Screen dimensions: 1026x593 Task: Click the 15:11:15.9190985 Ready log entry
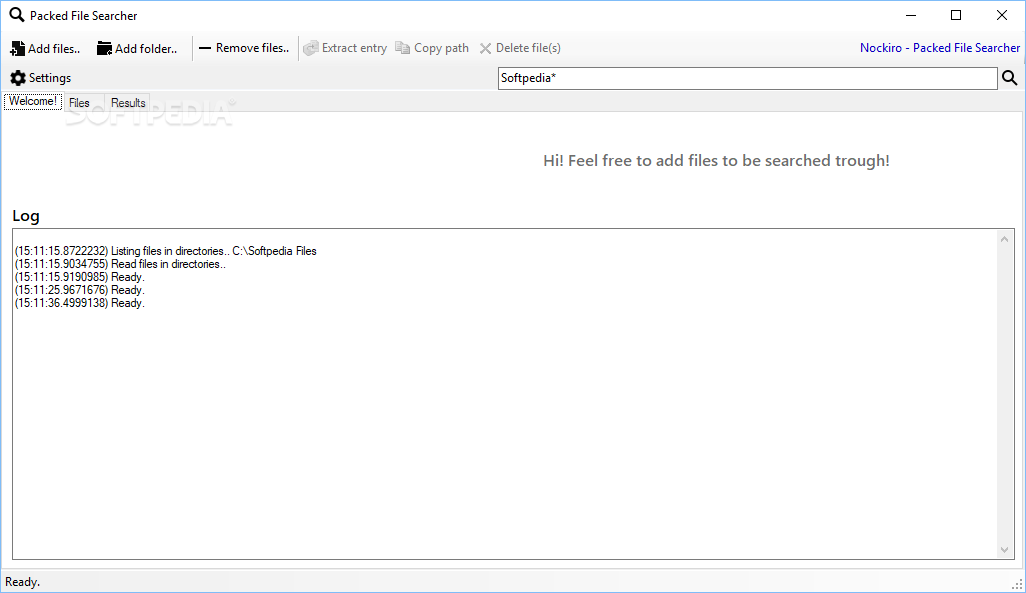pos(80,277)
